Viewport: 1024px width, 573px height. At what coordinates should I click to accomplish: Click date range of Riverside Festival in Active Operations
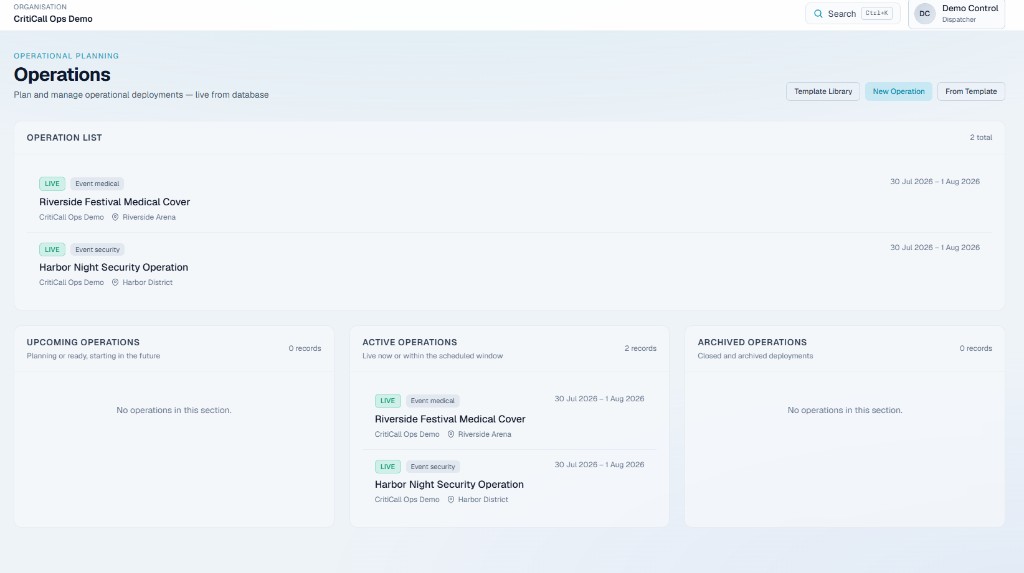click(599, 399)
